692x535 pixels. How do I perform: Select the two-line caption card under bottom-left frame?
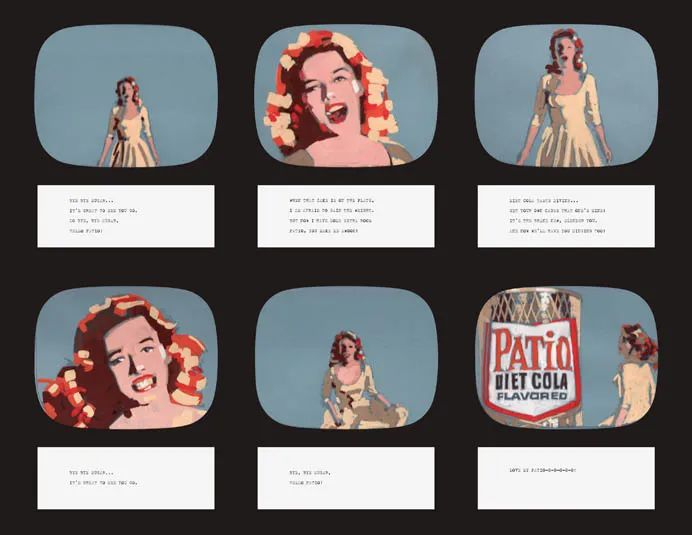126,478
